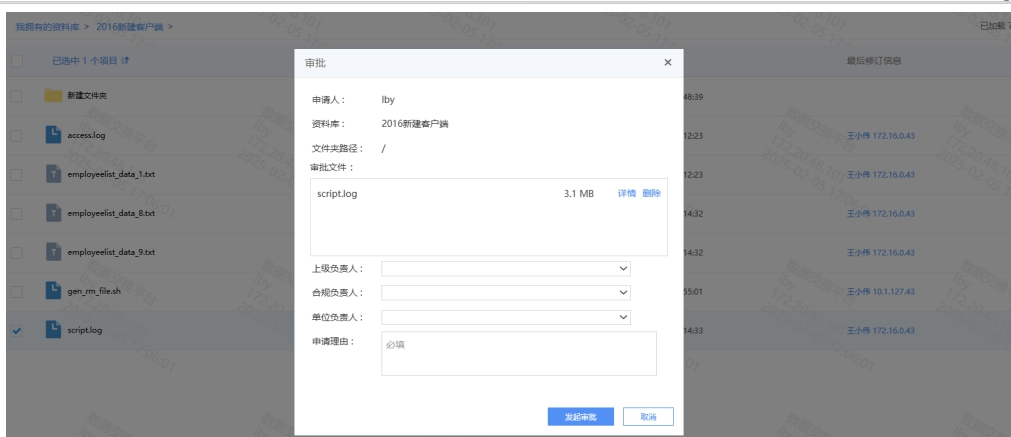Click the 发起审批 button
Image resolution: width=1011 pixels, height=437 pixels.
(580, 417)
